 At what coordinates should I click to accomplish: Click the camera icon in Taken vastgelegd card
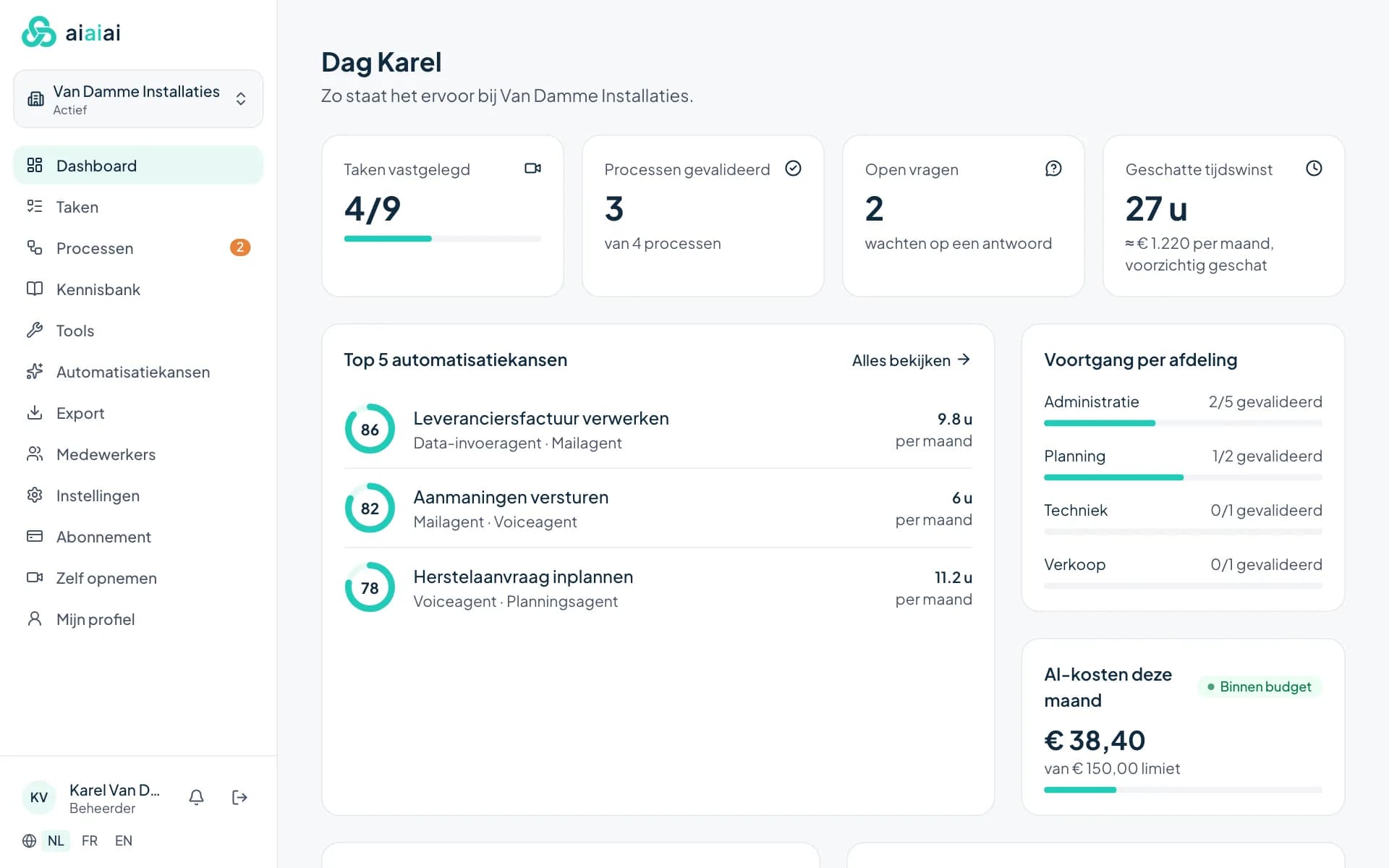pyautogui.click(x=532, y=169)
